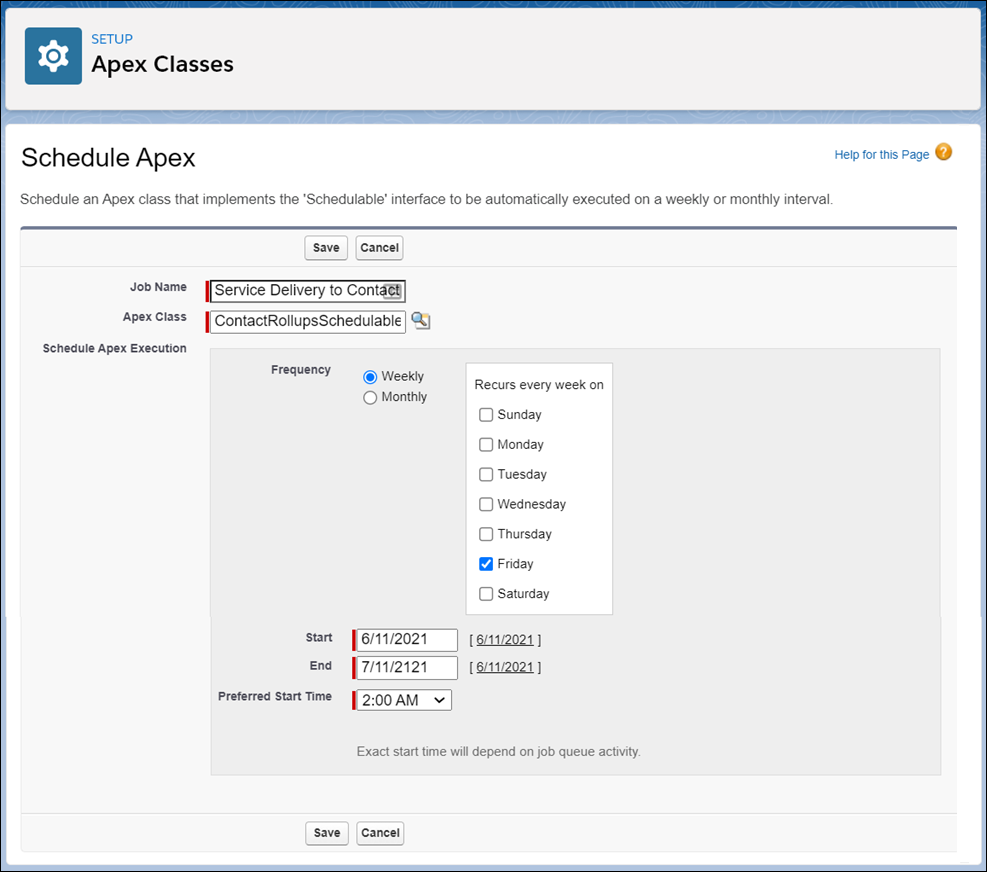Uncheck the Friday checkbox
This screenshot has height=872, width=987.
[x=486, y=564]
